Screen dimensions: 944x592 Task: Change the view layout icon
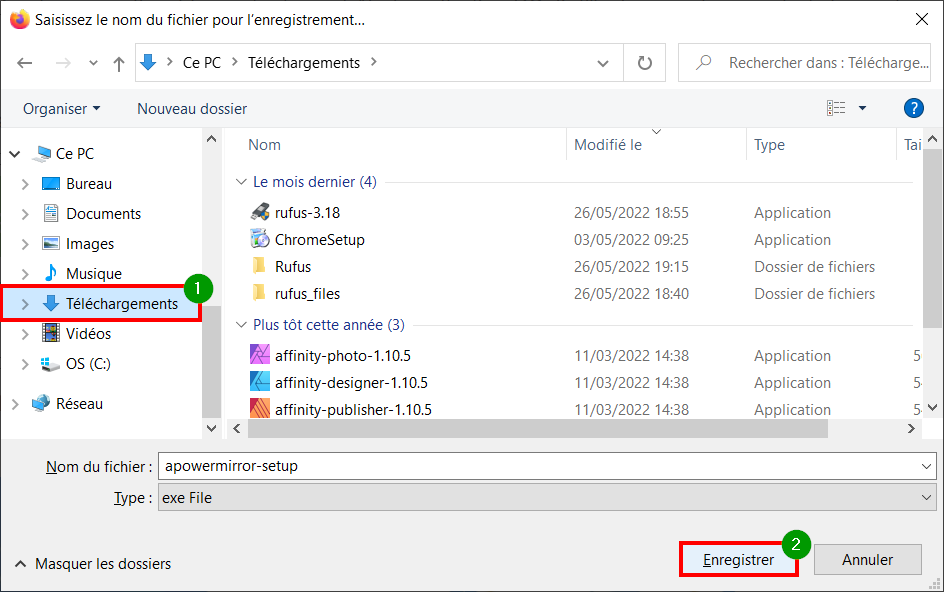tap(836, 108)
